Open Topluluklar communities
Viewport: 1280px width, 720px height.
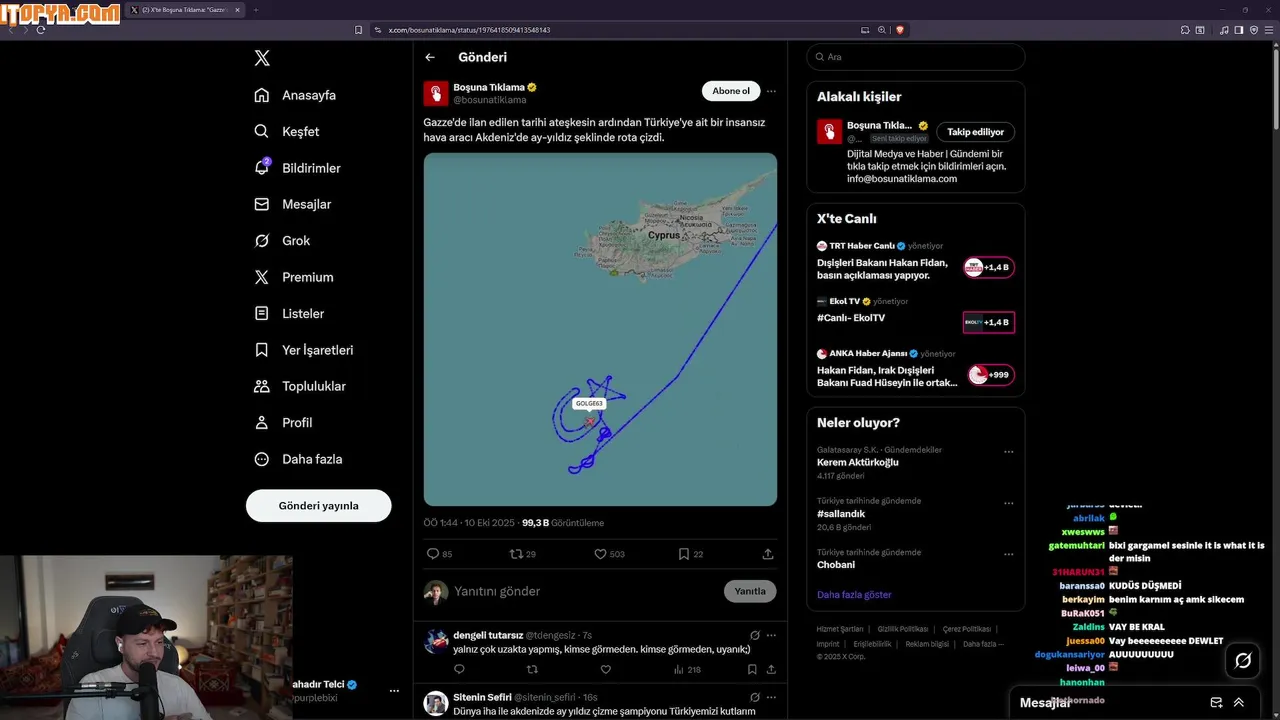pos(299,386)
